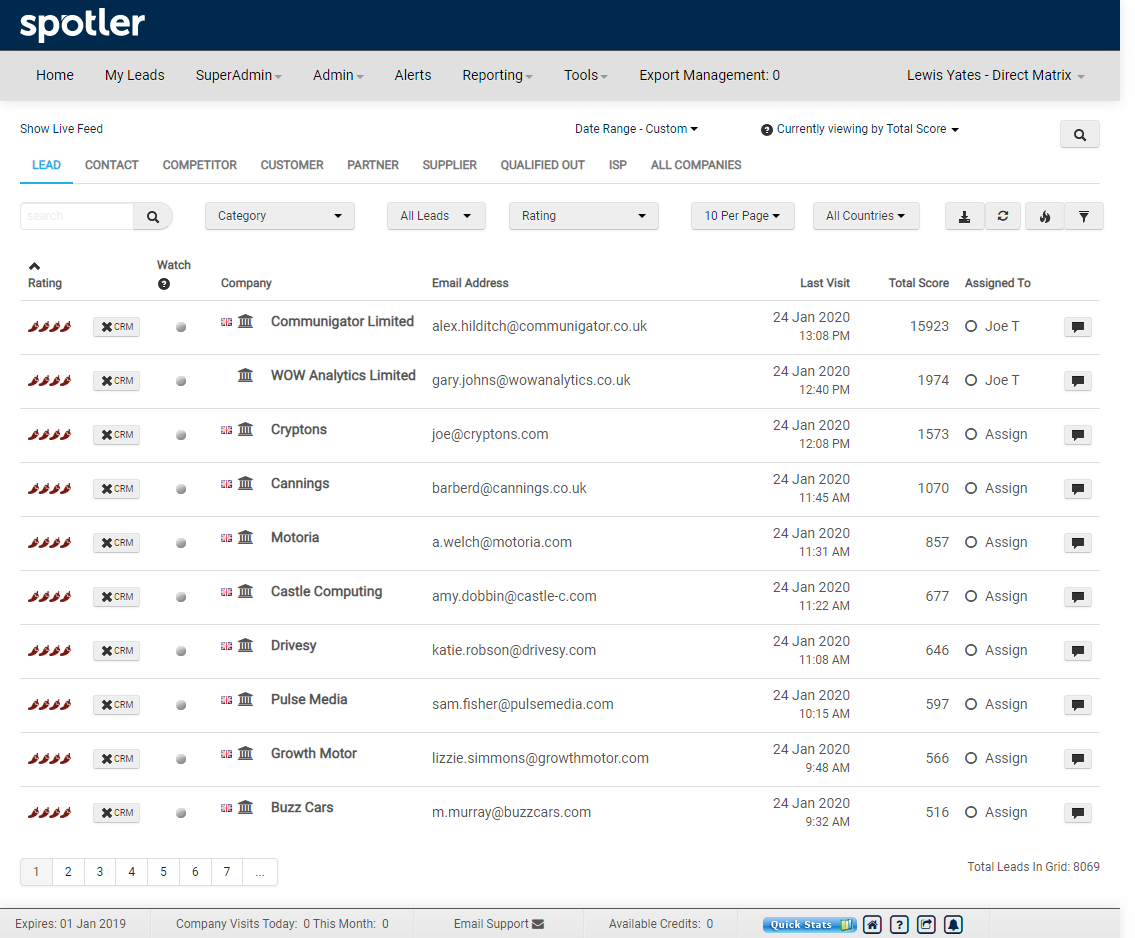This screenshot has height=938, width=1135.
Task: Go to page 2 of results
Action: 68,872
